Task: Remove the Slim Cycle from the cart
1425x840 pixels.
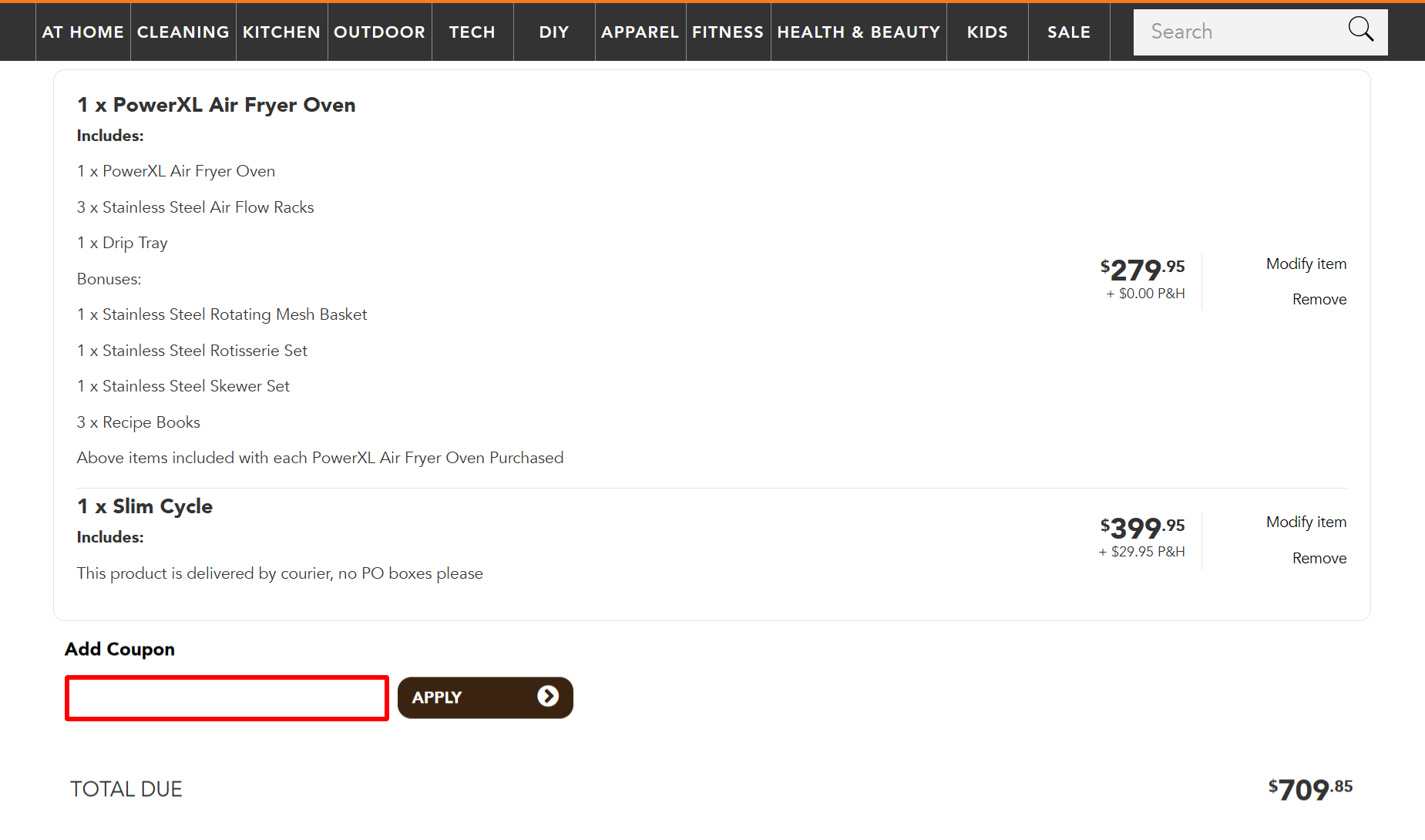Action: [x=1319, y=558]
